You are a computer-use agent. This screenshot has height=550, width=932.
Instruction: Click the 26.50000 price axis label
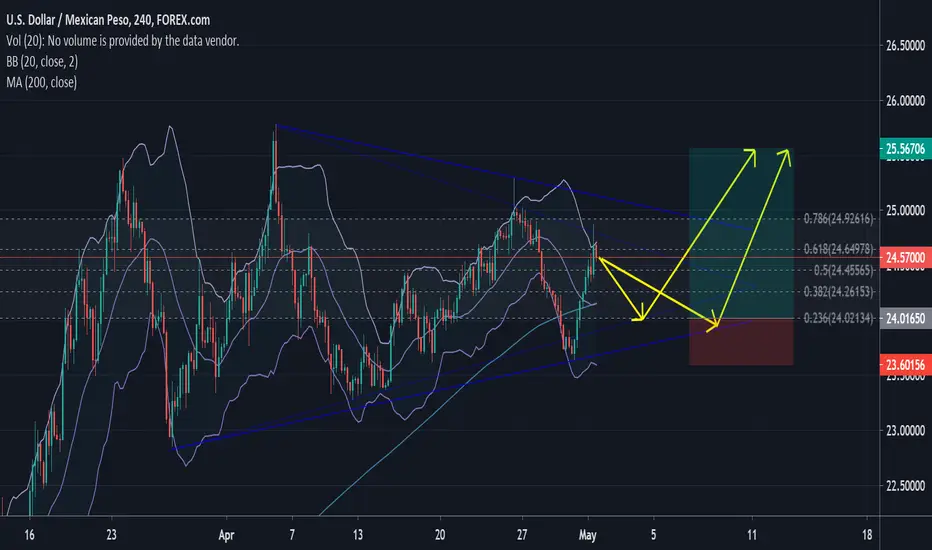pos(905,46)
